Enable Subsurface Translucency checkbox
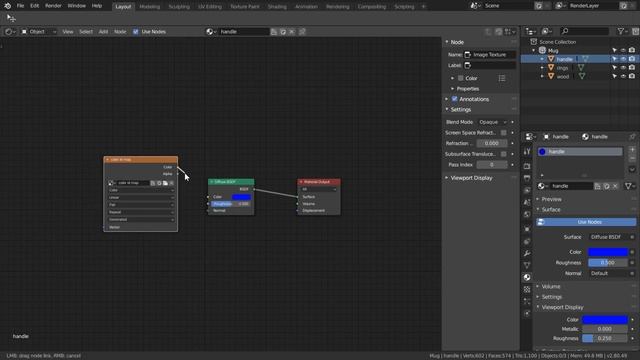This screenshot has width=640, height=360. pos(504,154)
